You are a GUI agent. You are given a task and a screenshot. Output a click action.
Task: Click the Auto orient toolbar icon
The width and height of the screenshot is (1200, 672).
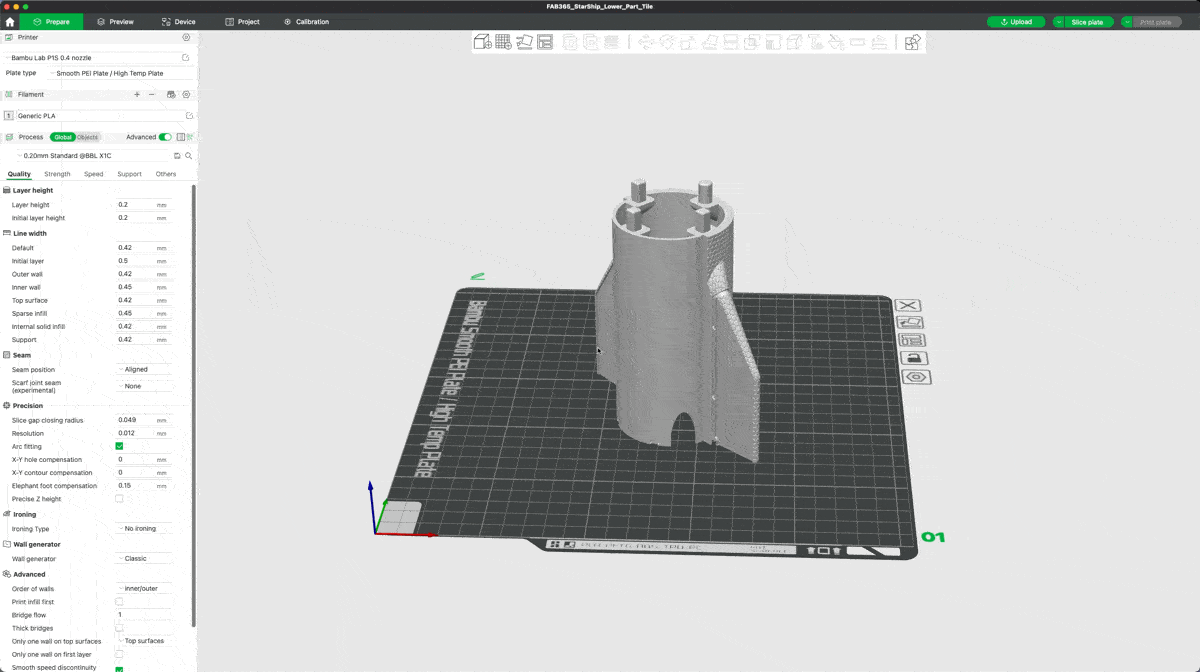pos(524,42)
